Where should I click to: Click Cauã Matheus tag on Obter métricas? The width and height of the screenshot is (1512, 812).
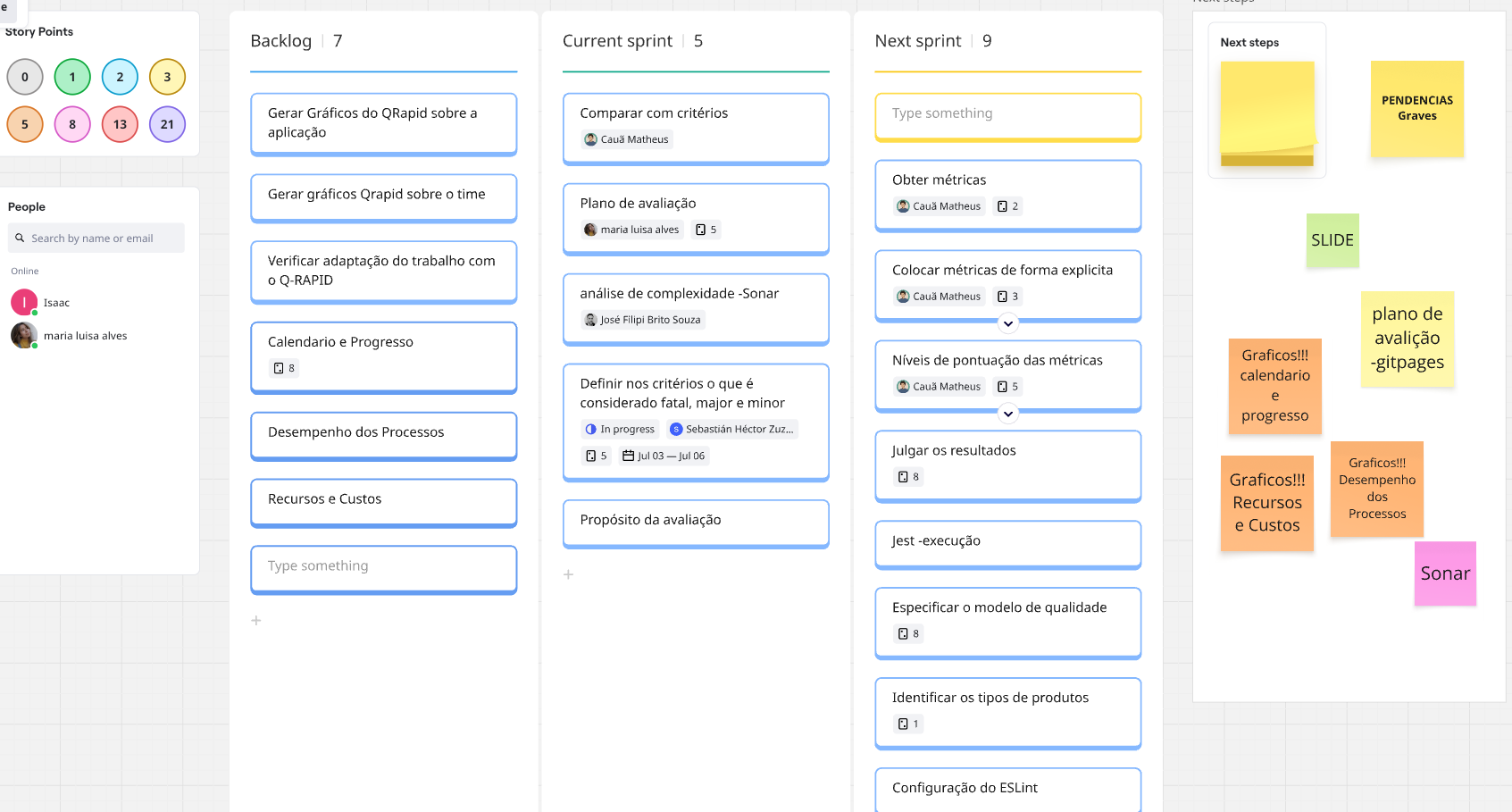pos(939,206)
